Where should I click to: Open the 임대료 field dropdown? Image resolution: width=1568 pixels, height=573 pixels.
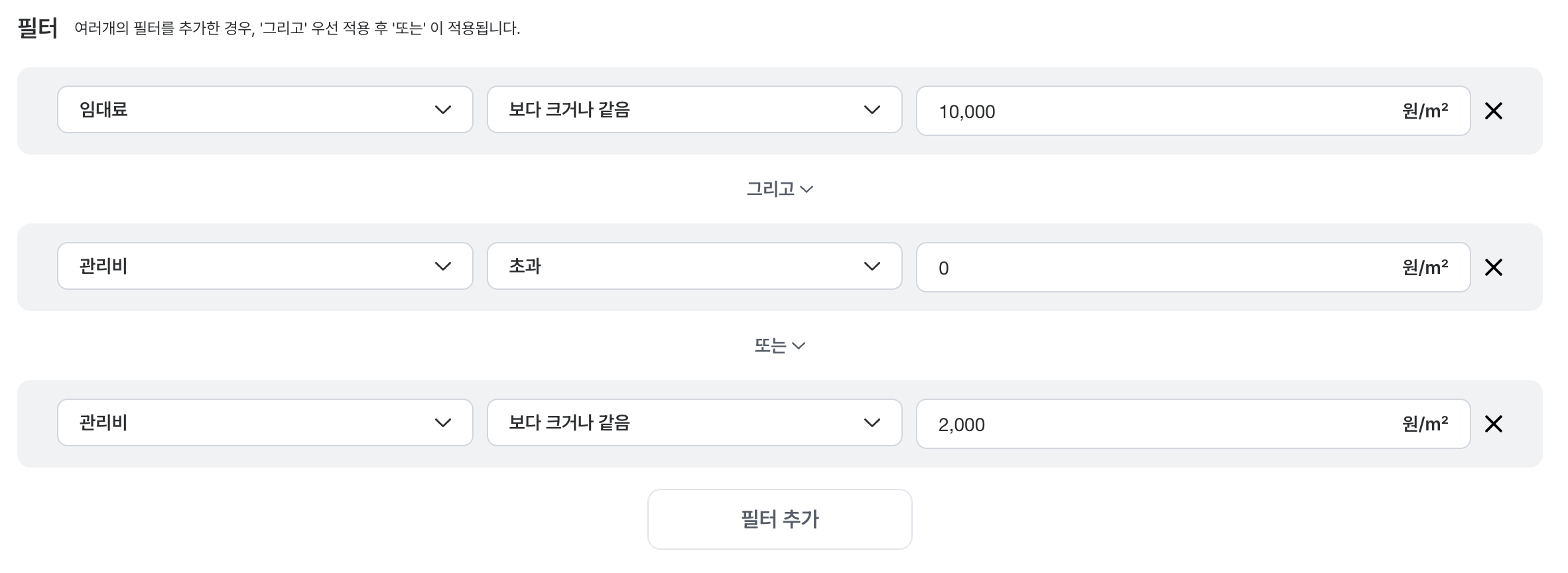coord(265,109)
